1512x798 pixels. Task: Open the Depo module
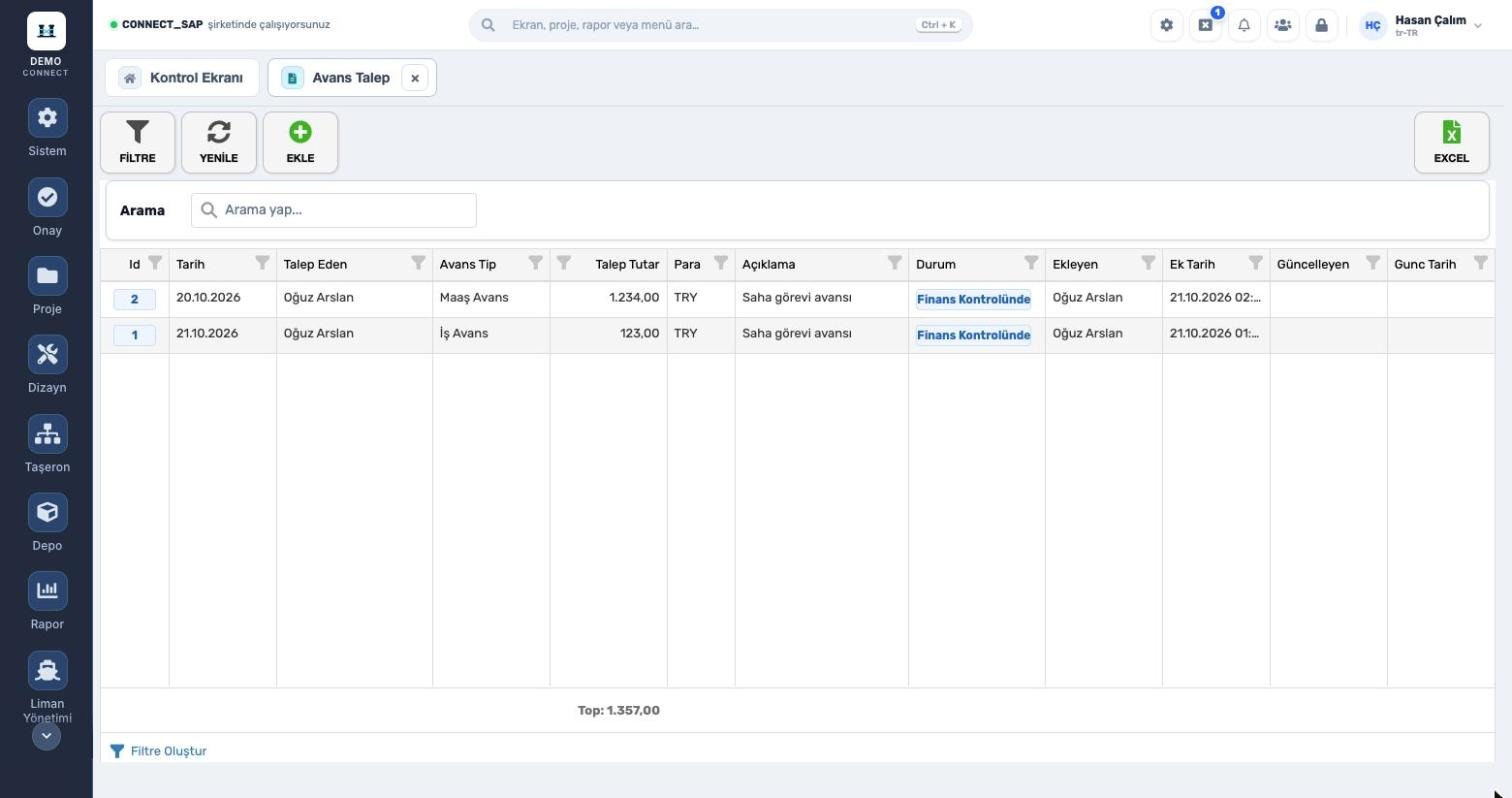47,523
